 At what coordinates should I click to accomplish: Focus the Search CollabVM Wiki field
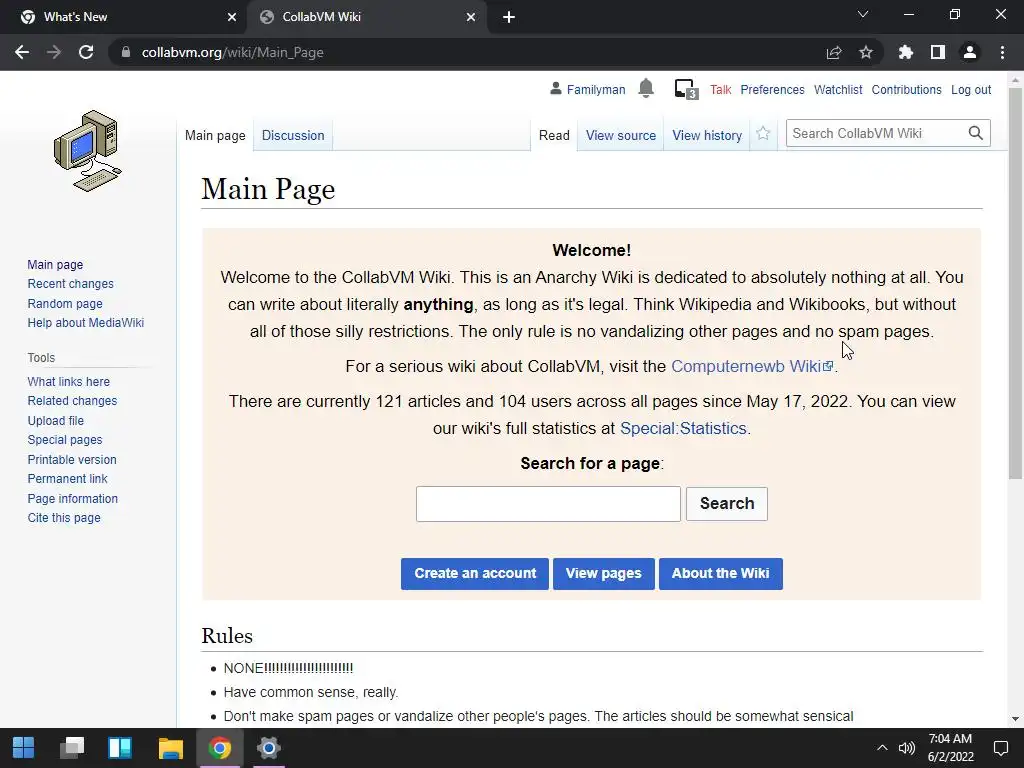(x=875, y=133)
